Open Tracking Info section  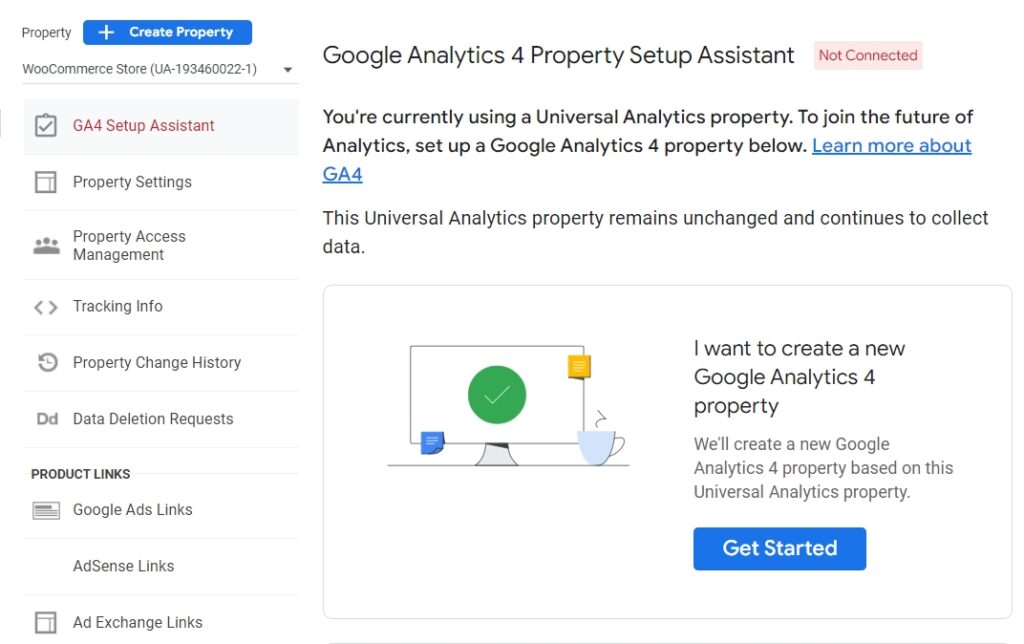118,306
